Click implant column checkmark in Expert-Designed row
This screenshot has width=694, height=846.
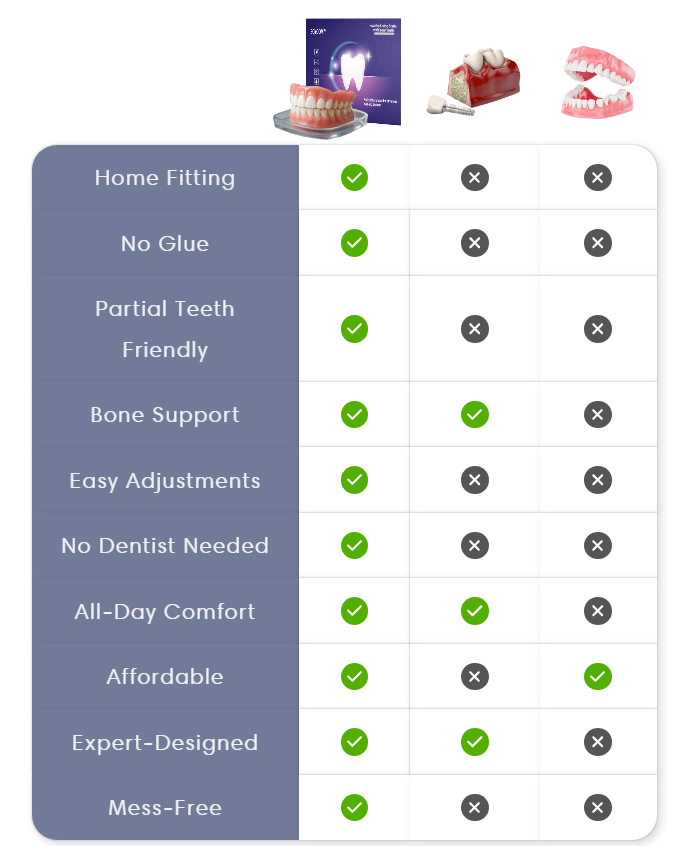(x=475, y=742)
